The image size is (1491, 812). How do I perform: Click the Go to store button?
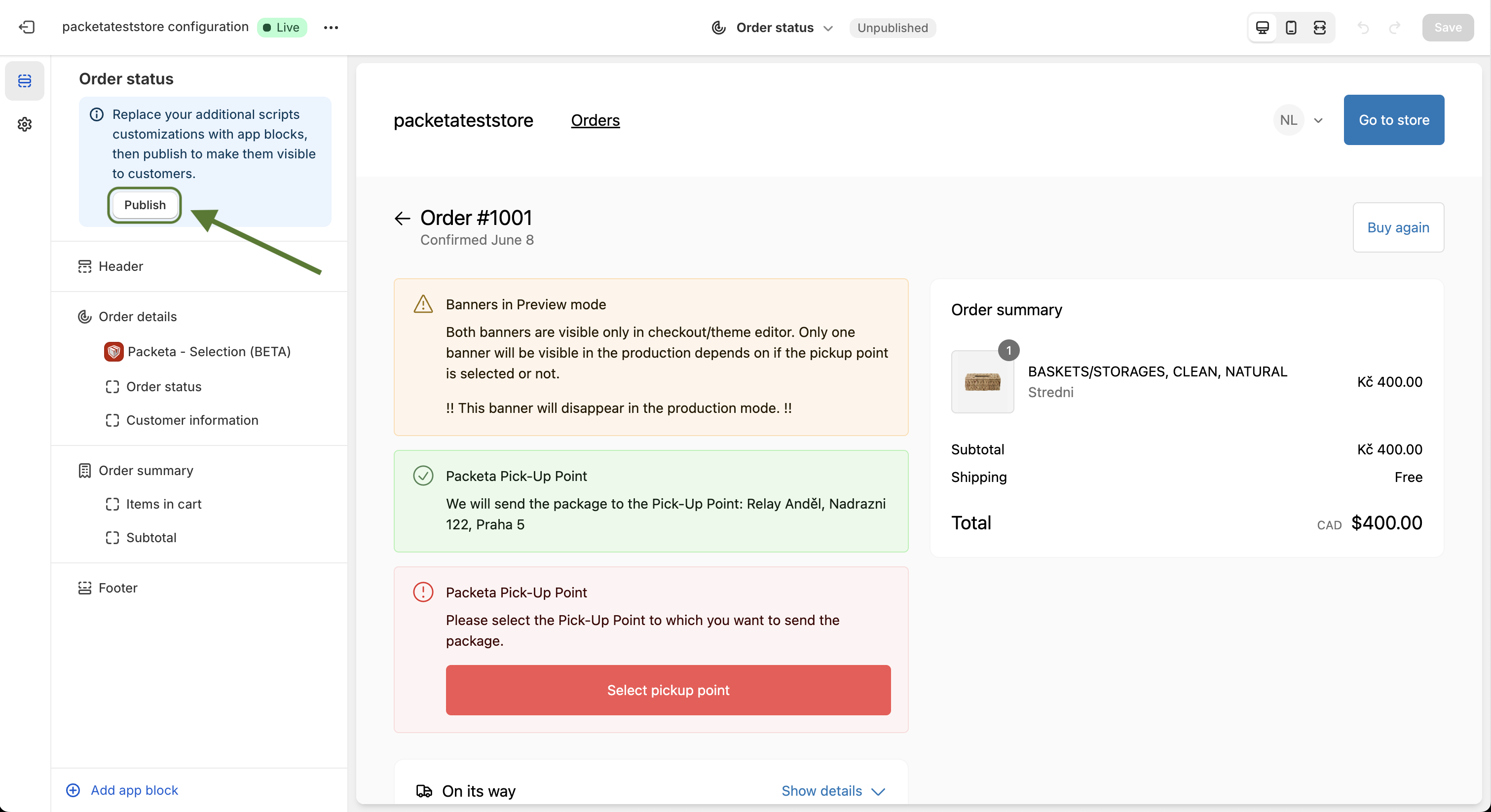pos(1394,120)
